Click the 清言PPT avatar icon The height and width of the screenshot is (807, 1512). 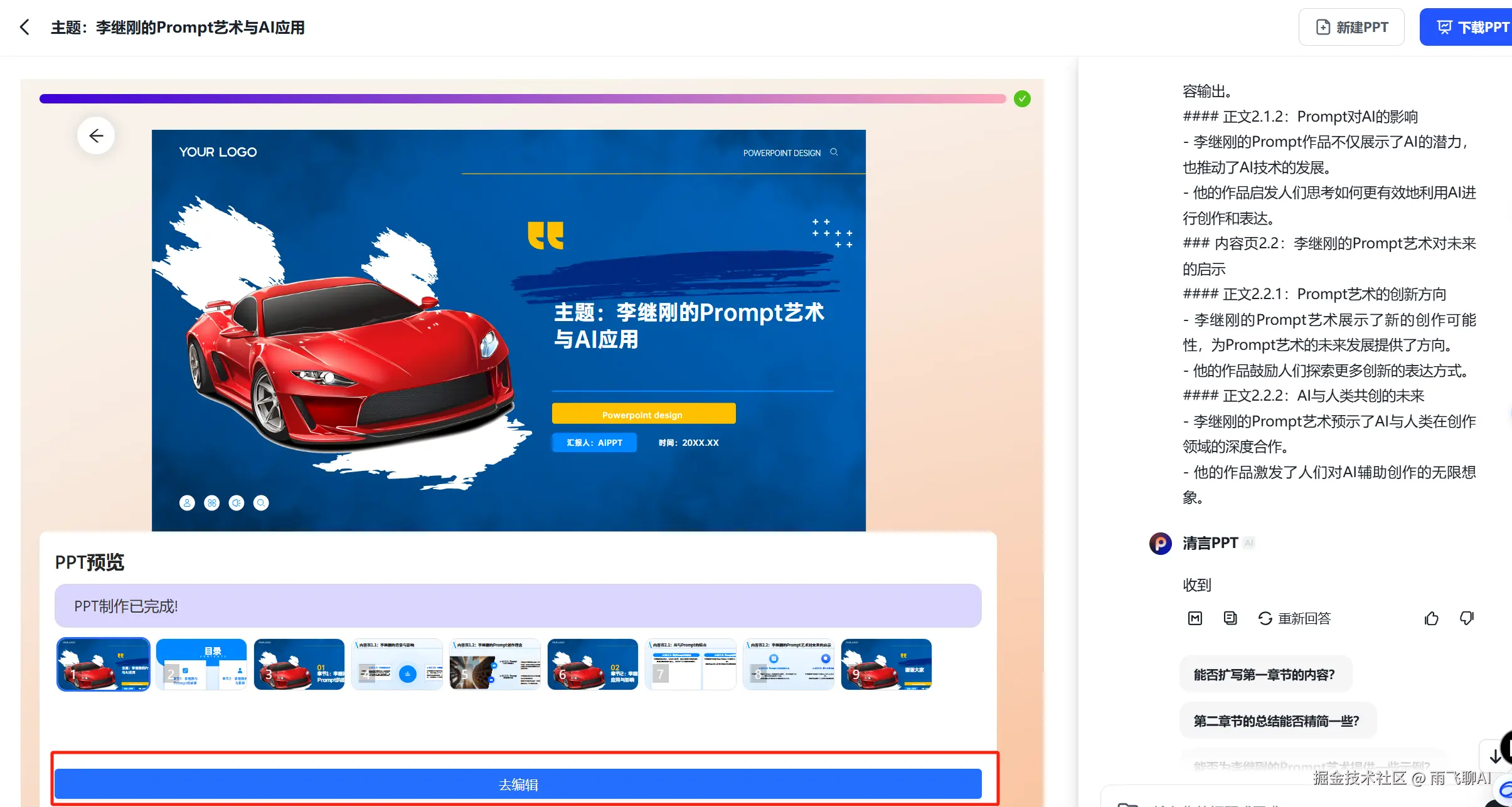pos(1160,543)
